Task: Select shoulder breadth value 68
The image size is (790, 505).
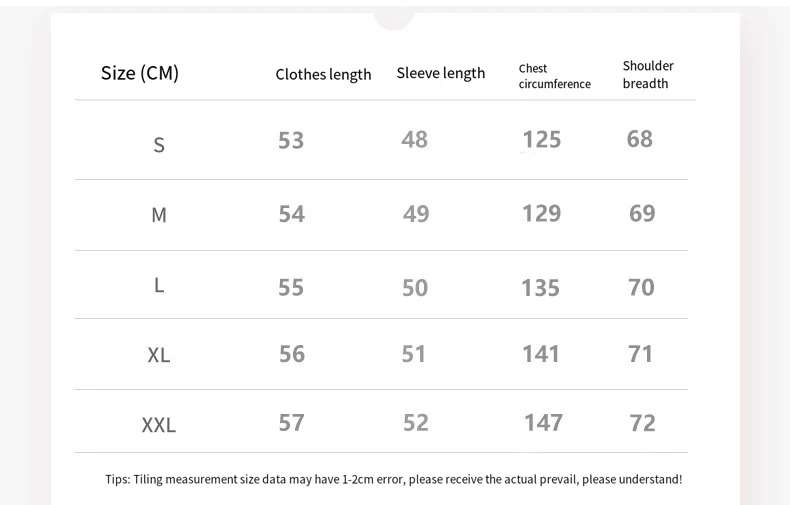Action: (639, 139)
